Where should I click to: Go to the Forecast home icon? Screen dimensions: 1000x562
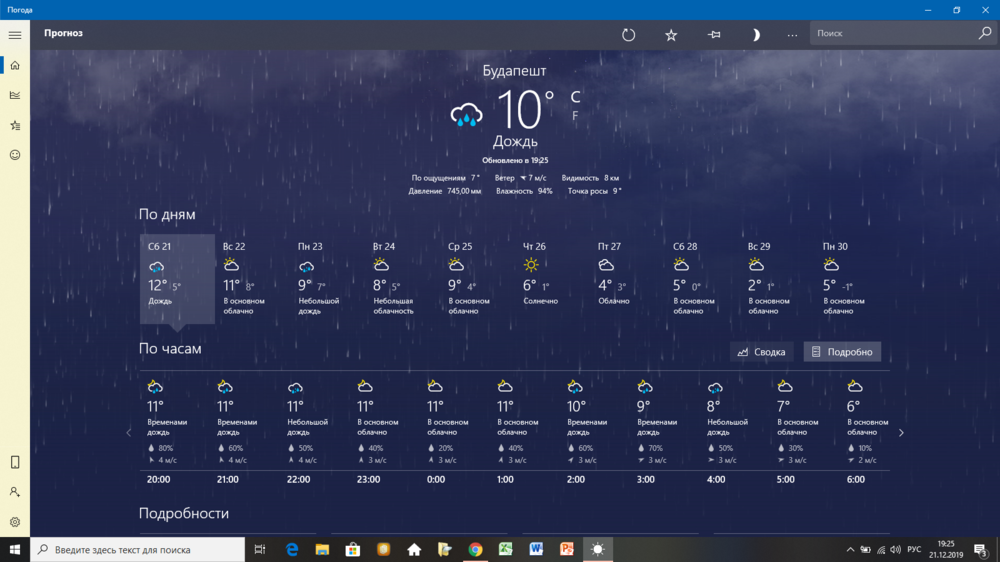15,65
